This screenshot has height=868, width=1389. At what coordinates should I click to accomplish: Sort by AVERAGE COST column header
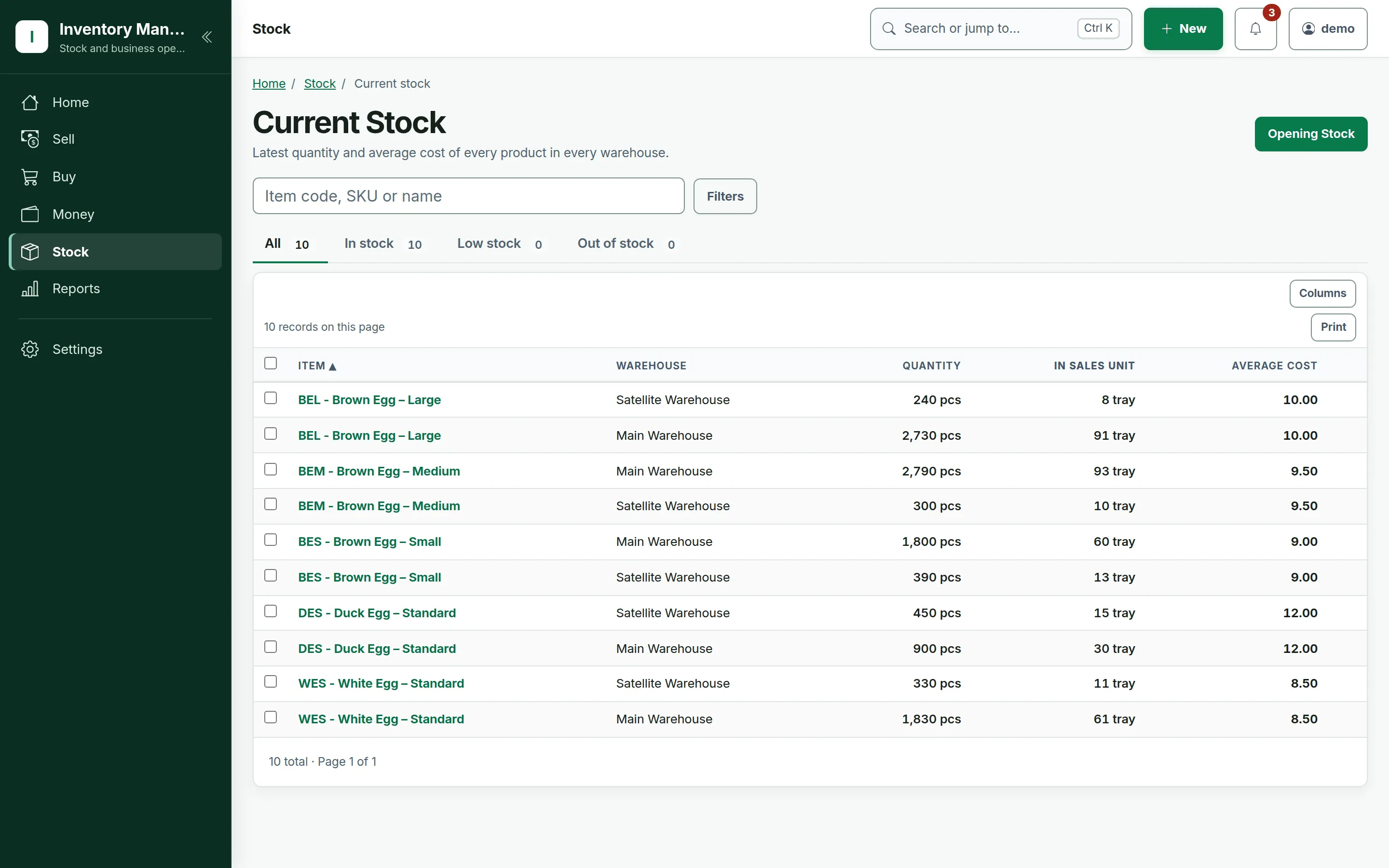coord(1274,366)
